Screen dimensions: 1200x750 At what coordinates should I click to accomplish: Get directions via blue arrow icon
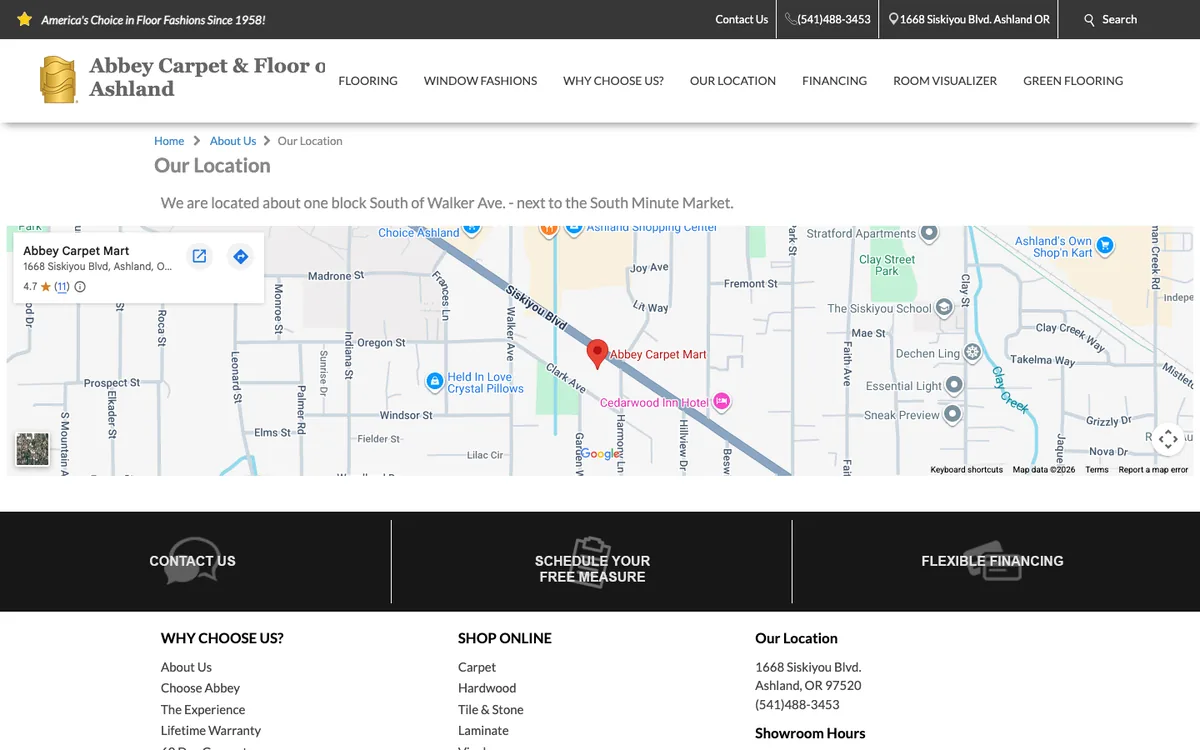[x=240, y=256]
